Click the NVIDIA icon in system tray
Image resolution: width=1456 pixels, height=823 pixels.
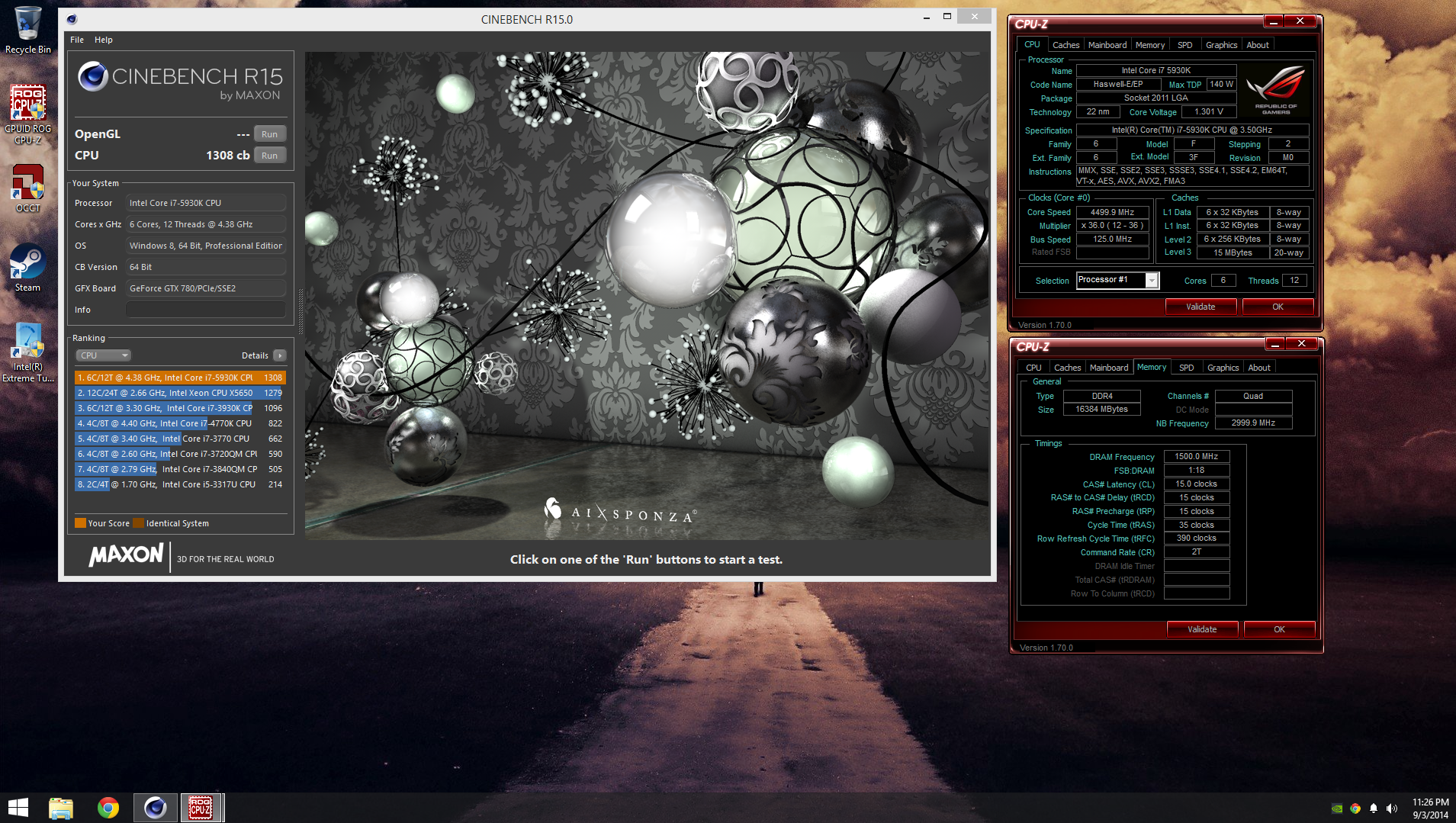1337,809
